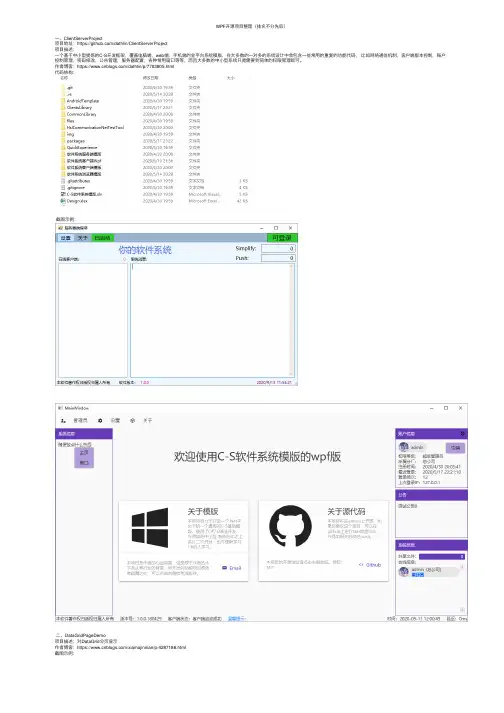This screenshot has height=713, width=504.
Task: Click the welcome C-S wpf headline text
Action: click(257, 457)
